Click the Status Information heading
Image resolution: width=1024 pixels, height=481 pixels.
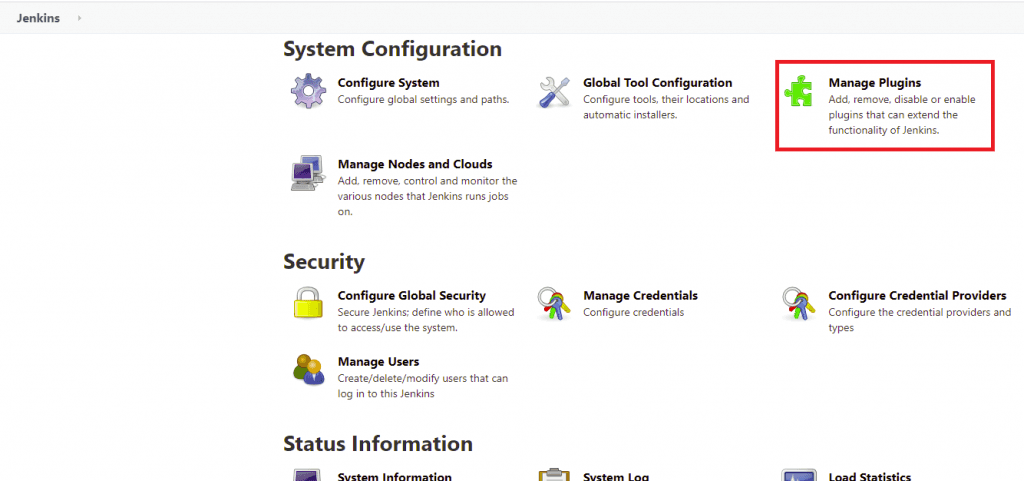point(378,444)
